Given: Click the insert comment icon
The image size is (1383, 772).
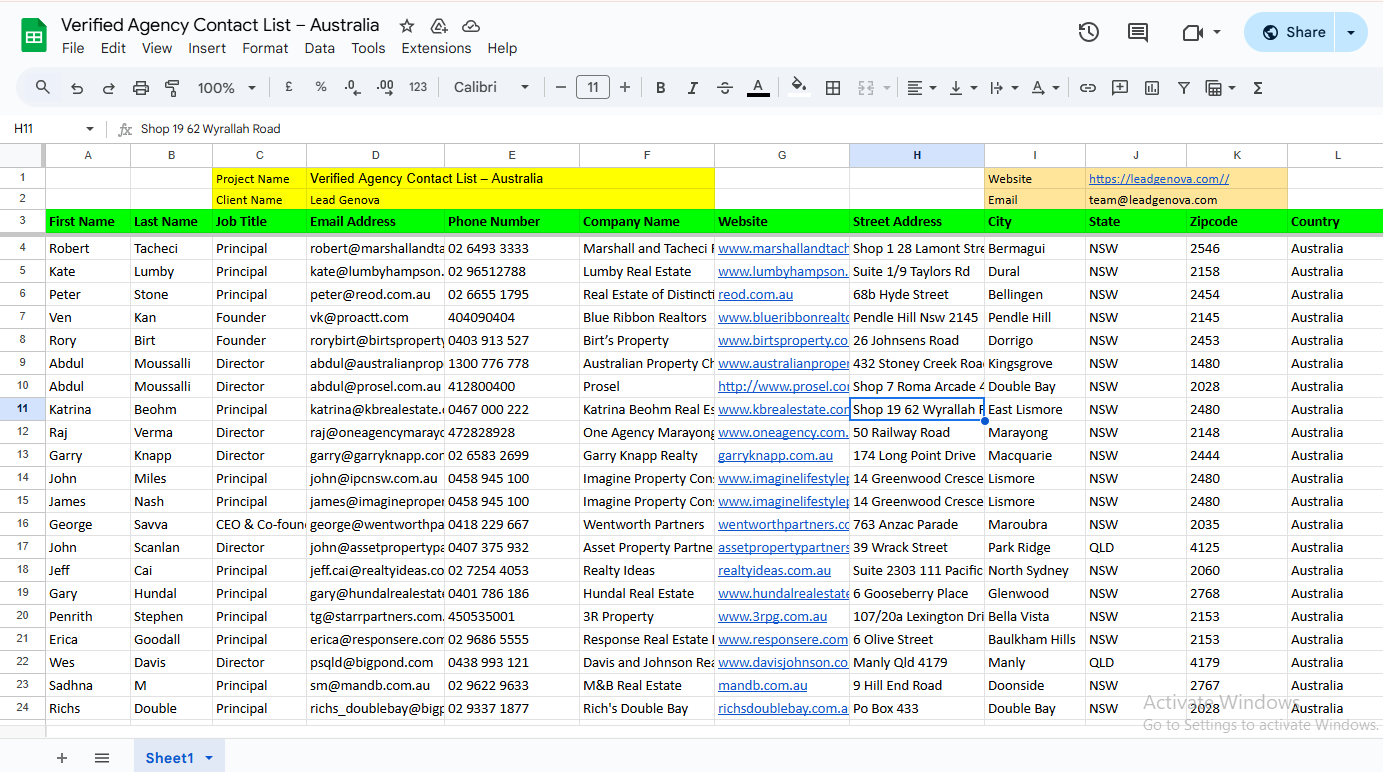Looking at the screenshot, I should coord(1120,88).
